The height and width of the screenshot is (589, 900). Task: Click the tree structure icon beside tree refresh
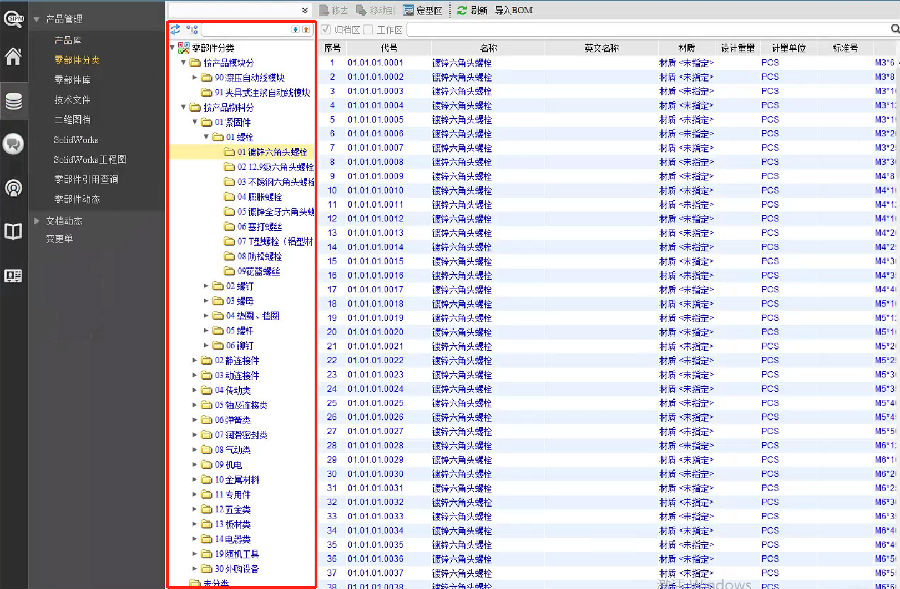[192, 30]
